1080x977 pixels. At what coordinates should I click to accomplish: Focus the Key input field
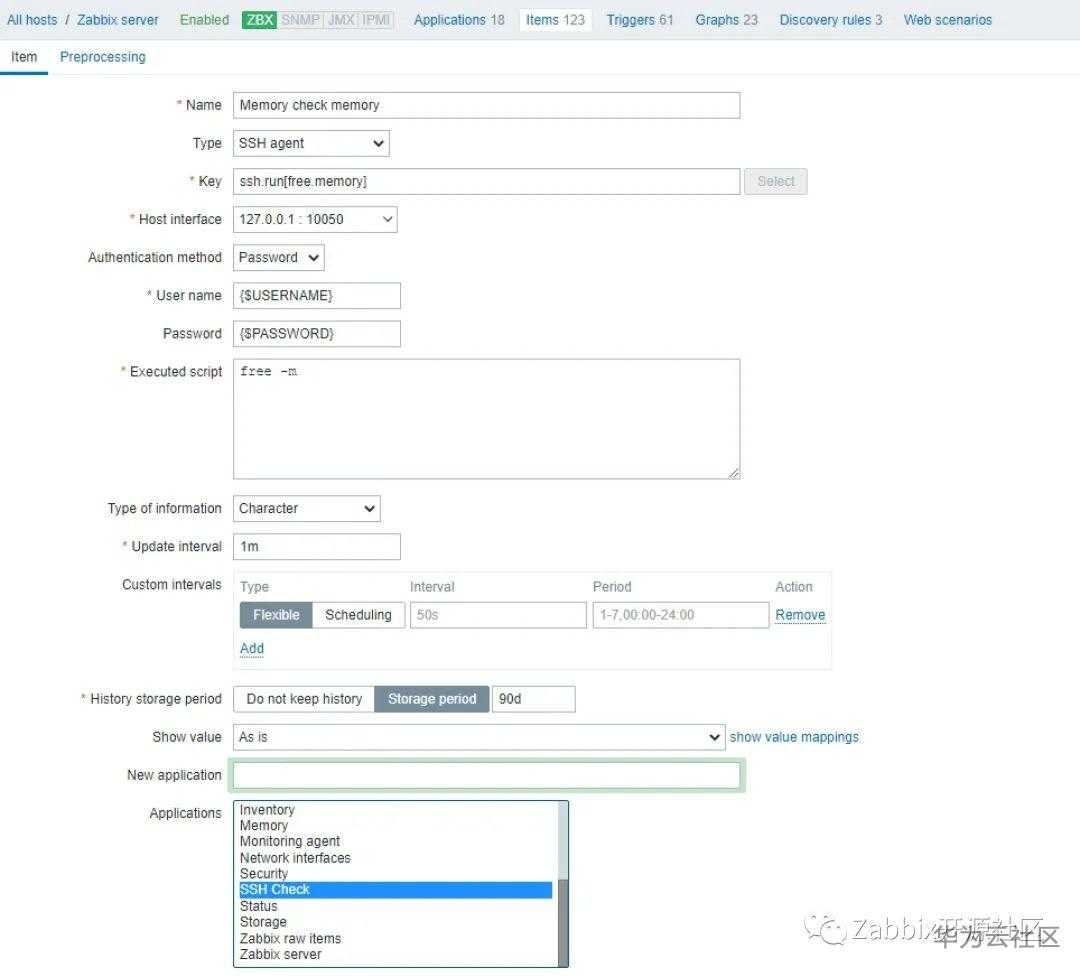pos(486,181)
